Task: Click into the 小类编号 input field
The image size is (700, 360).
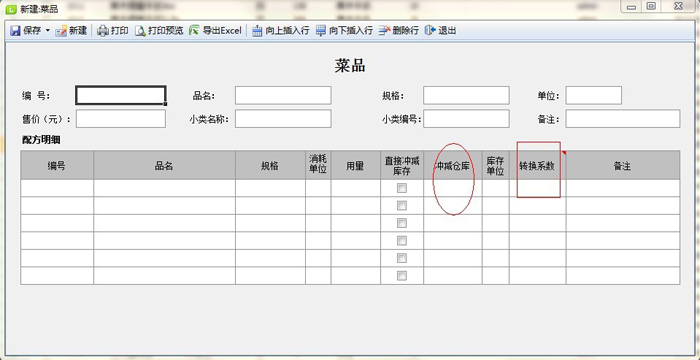Action: coord(466,118)
